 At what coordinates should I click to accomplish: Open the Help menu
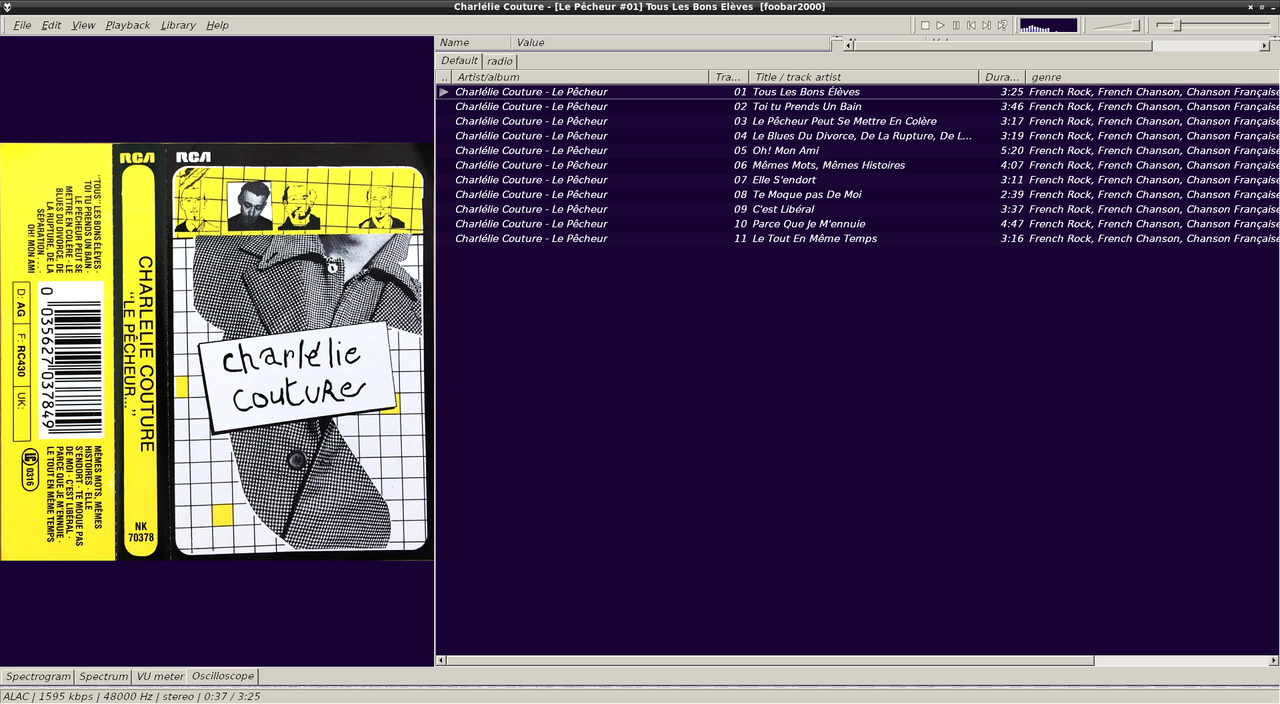point(217,25)
